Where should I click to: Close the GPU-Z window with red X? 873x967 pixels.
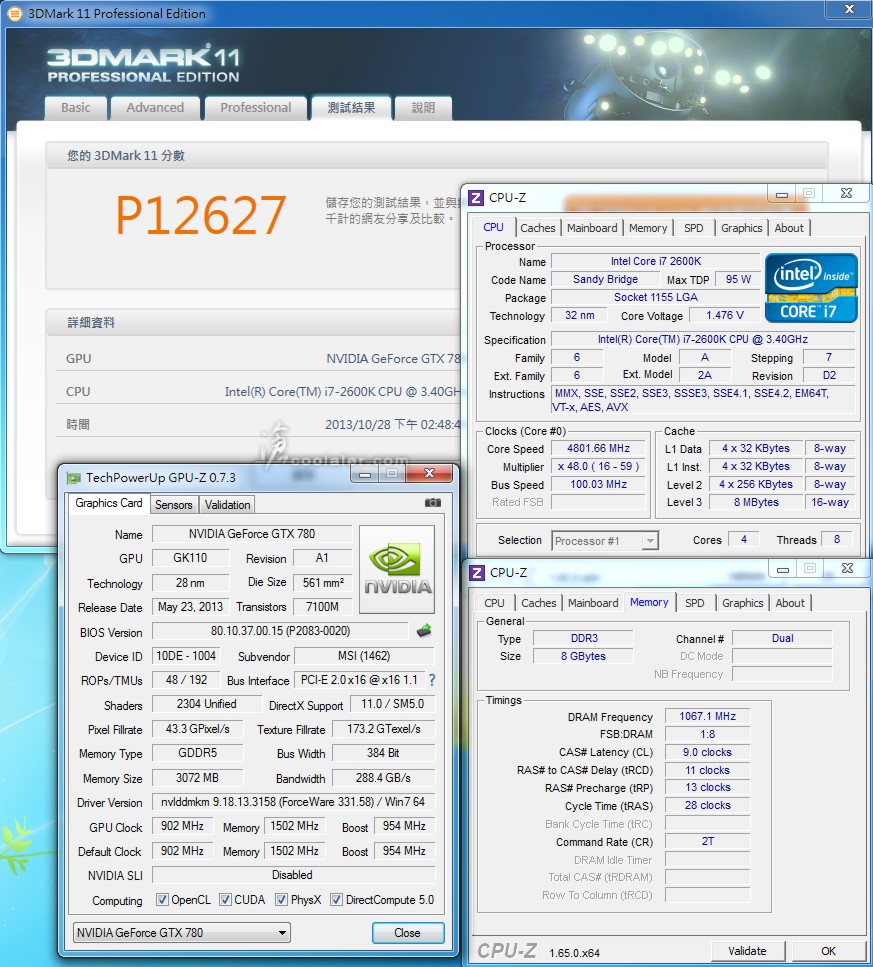tap(430, 473)
